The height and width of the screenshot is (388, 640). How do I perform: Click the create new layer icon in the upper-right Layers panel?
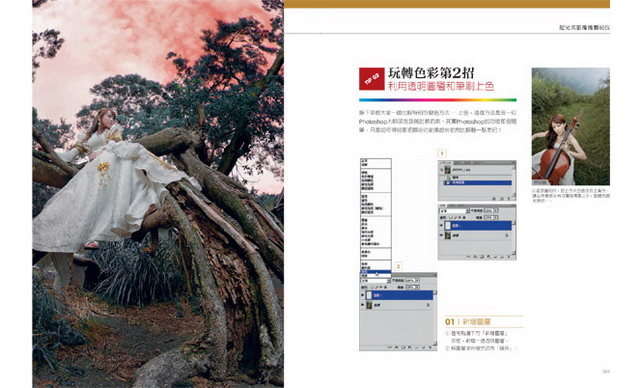502,257
